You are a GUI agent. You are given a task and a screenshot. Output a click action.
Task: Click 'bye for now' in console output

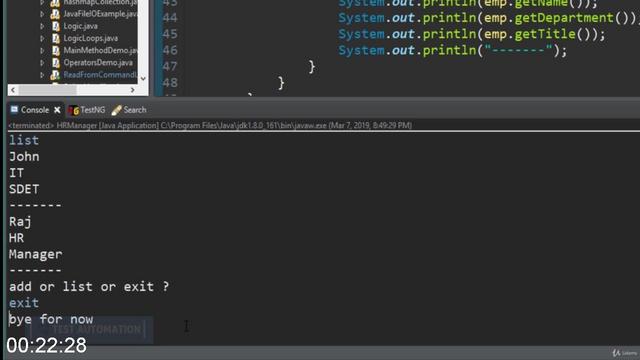tap(51, 319)
